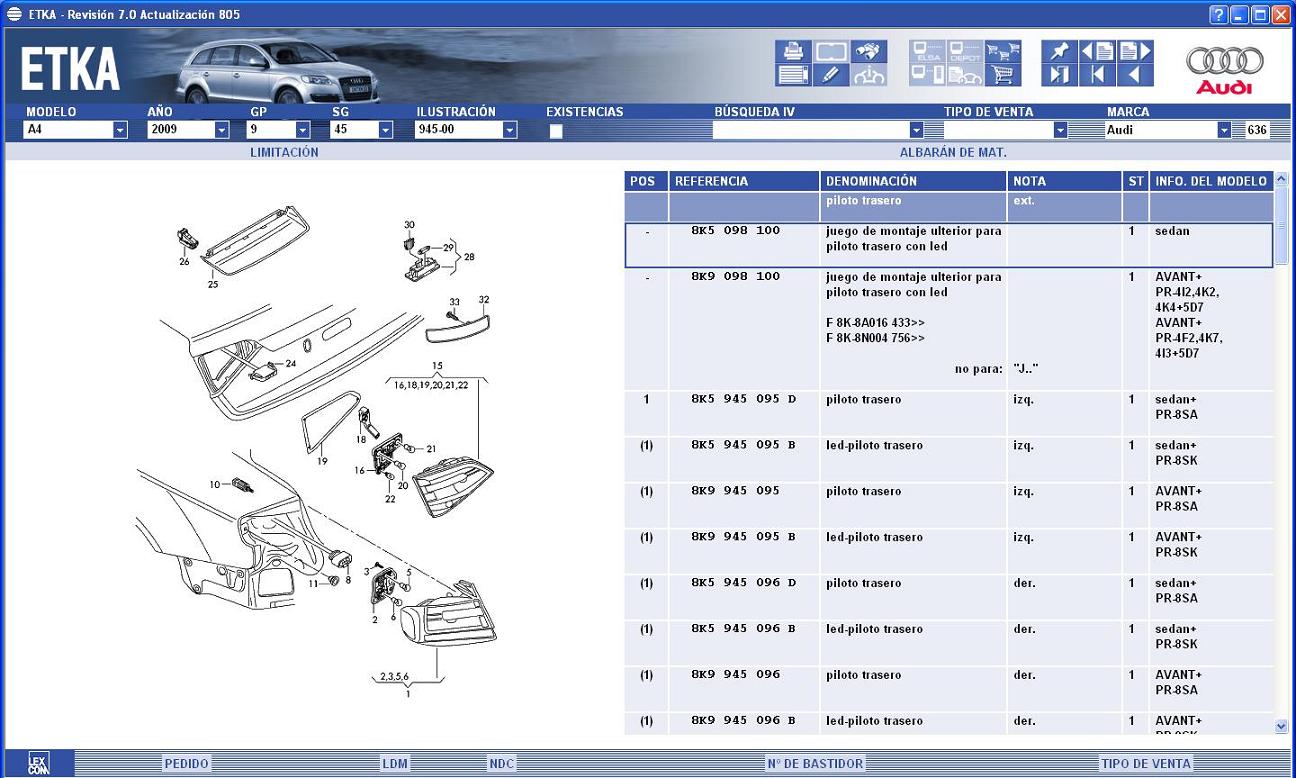Select reference 8K5 945 095 B
The image size is (1296, 778).
click(x=743, y=446)
